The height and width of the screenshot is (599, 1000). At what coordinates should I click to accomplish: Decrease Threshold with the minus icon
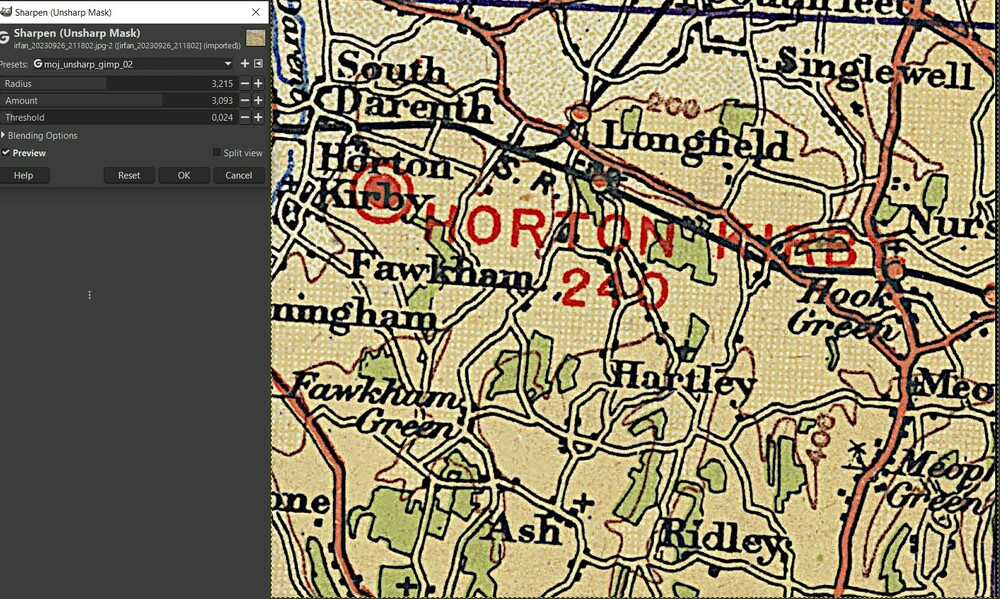(x=244, y=117)
